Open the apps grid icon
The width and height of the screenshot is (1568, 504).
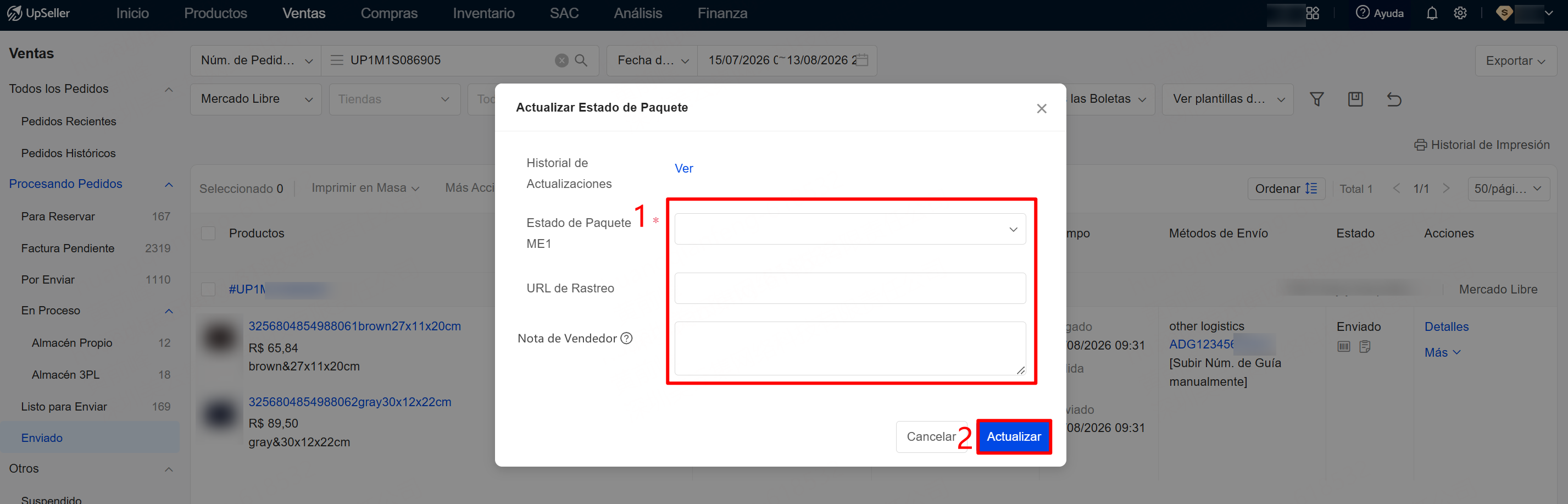[1313, 13]
